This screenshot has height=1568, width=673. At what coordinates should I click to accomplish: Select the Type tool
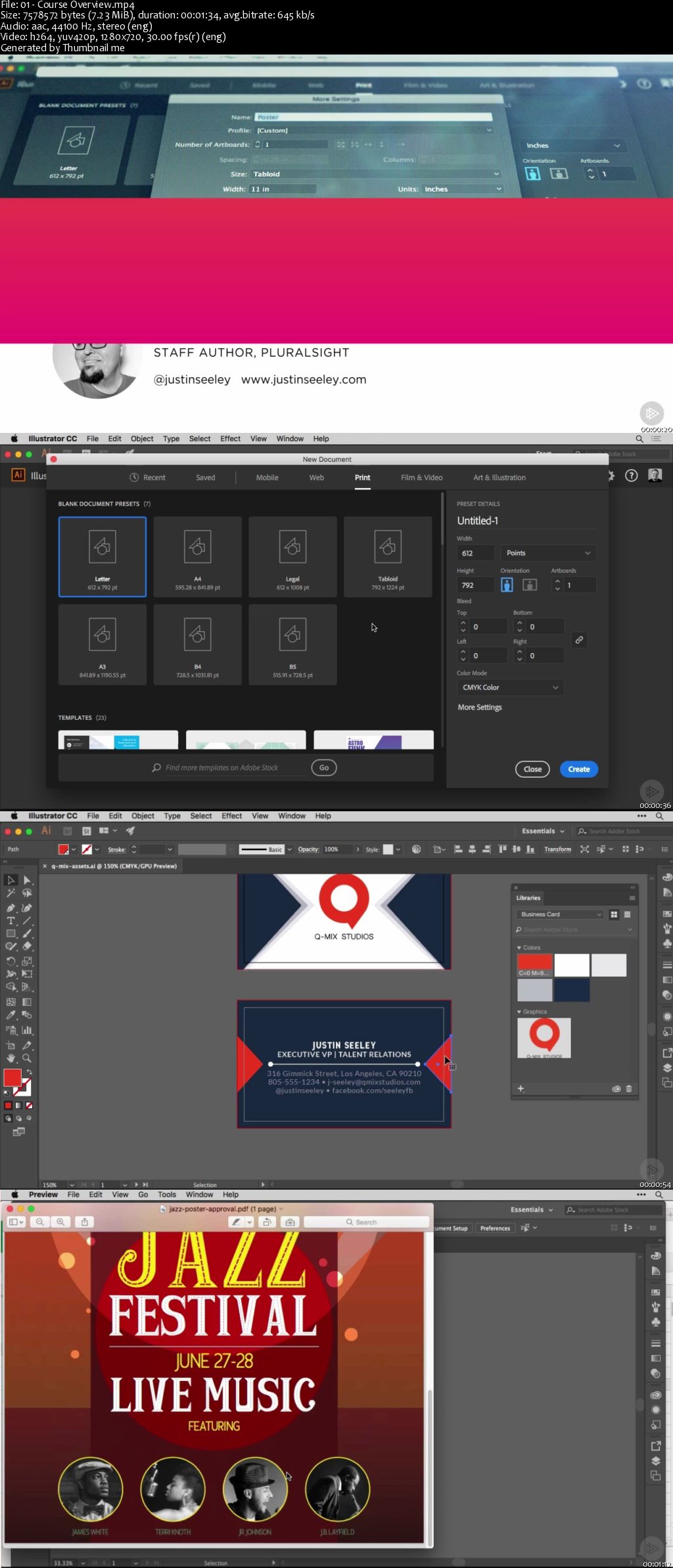point(11,921)
